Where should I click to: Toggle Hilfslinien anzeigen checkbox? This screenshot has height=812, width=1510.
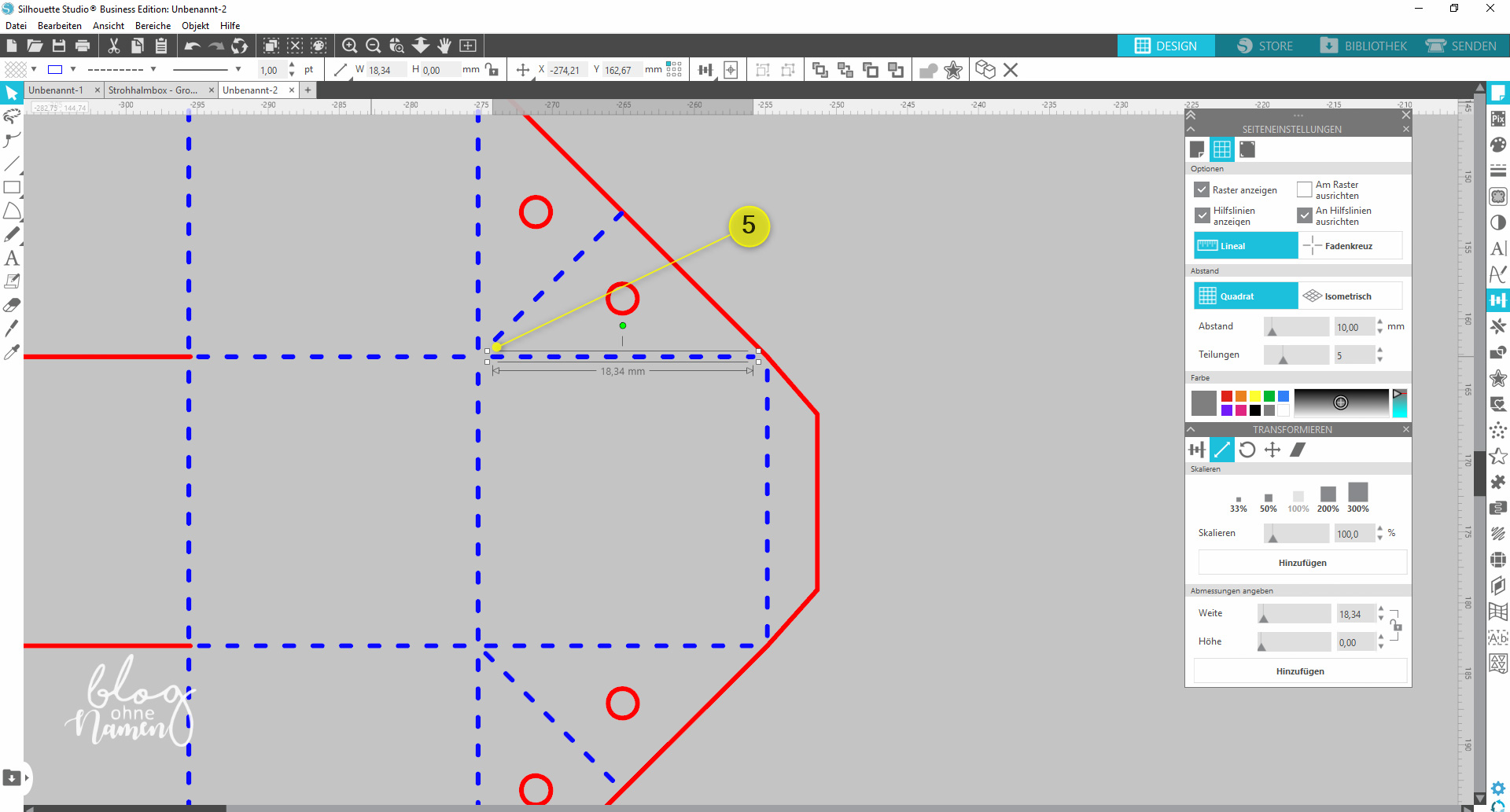(x=1202, y=215)
